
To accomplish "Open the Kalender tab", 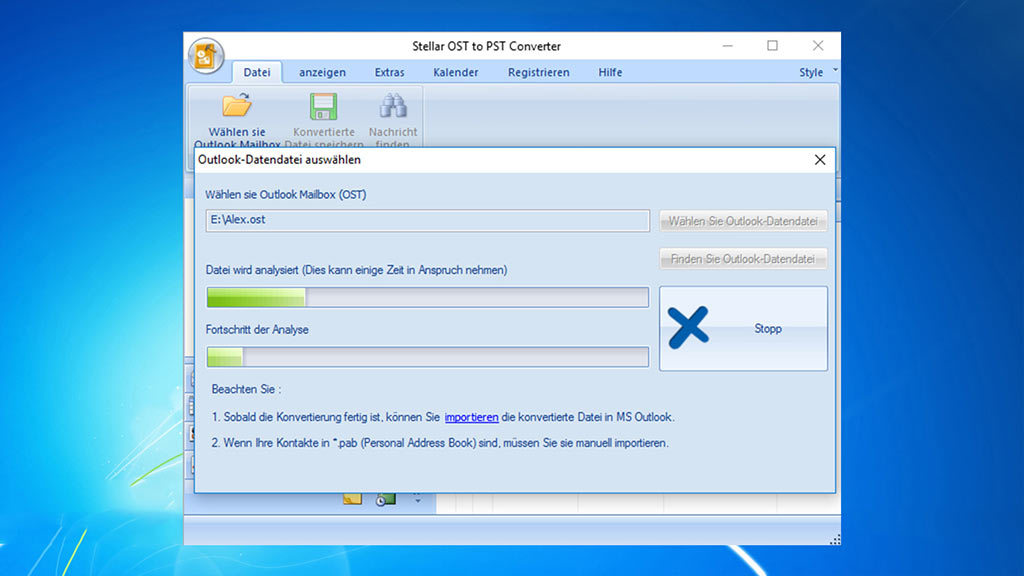I will pos(456,72).
